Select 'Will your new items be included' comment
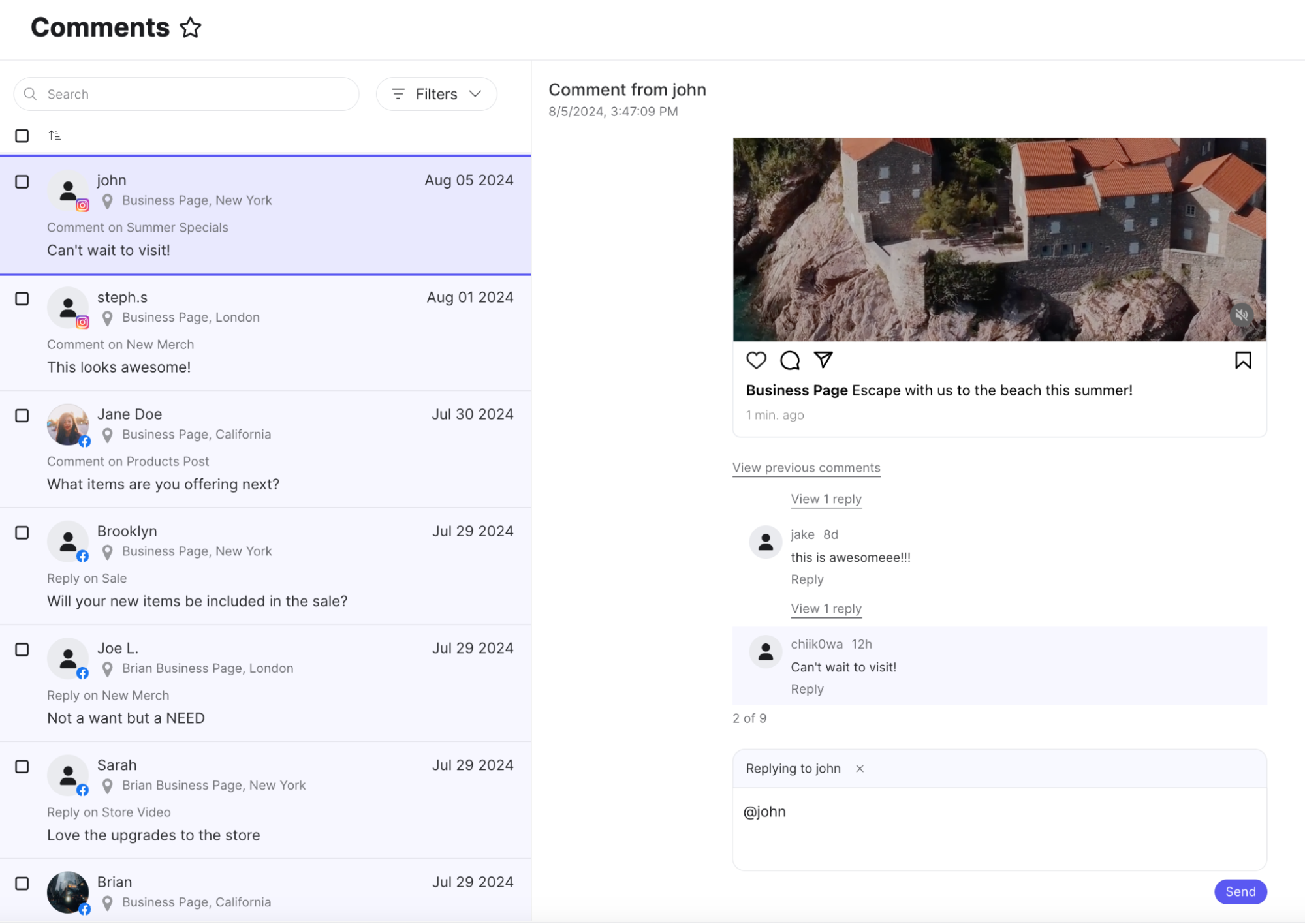 point(197,601)
